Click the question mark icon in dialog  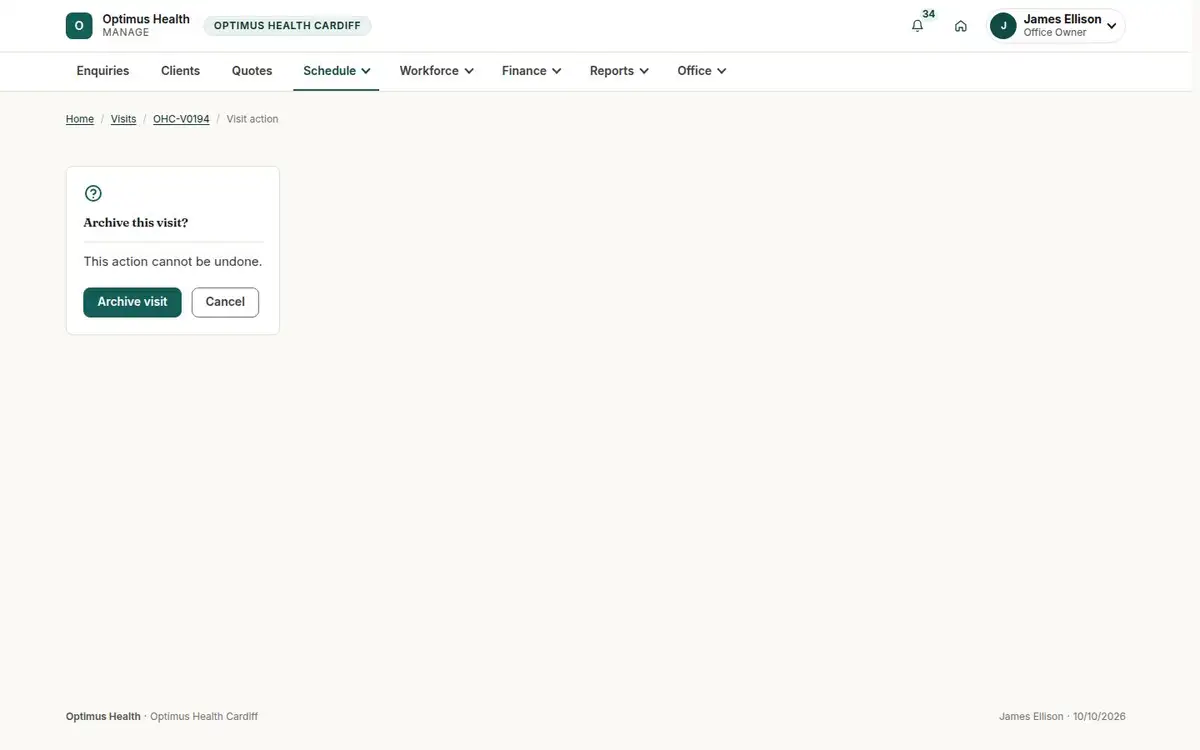point(93,194)
